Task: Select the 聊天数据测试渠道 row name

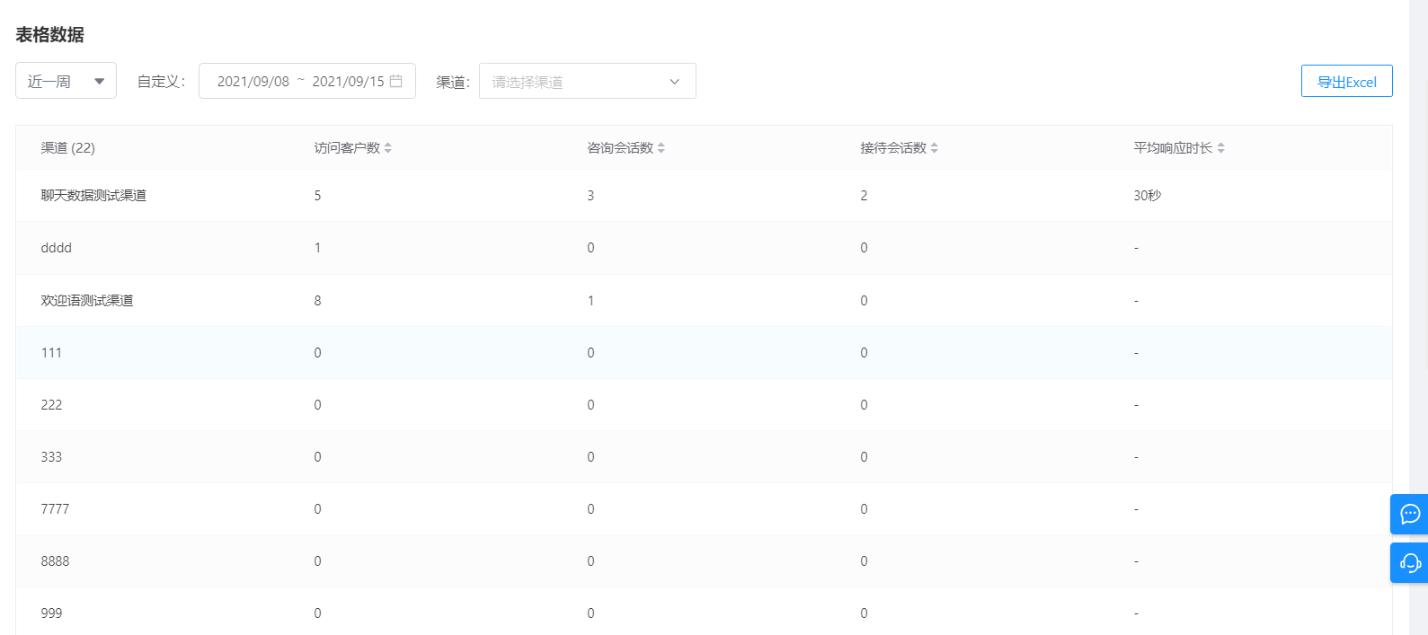Action: pos(93,196)
